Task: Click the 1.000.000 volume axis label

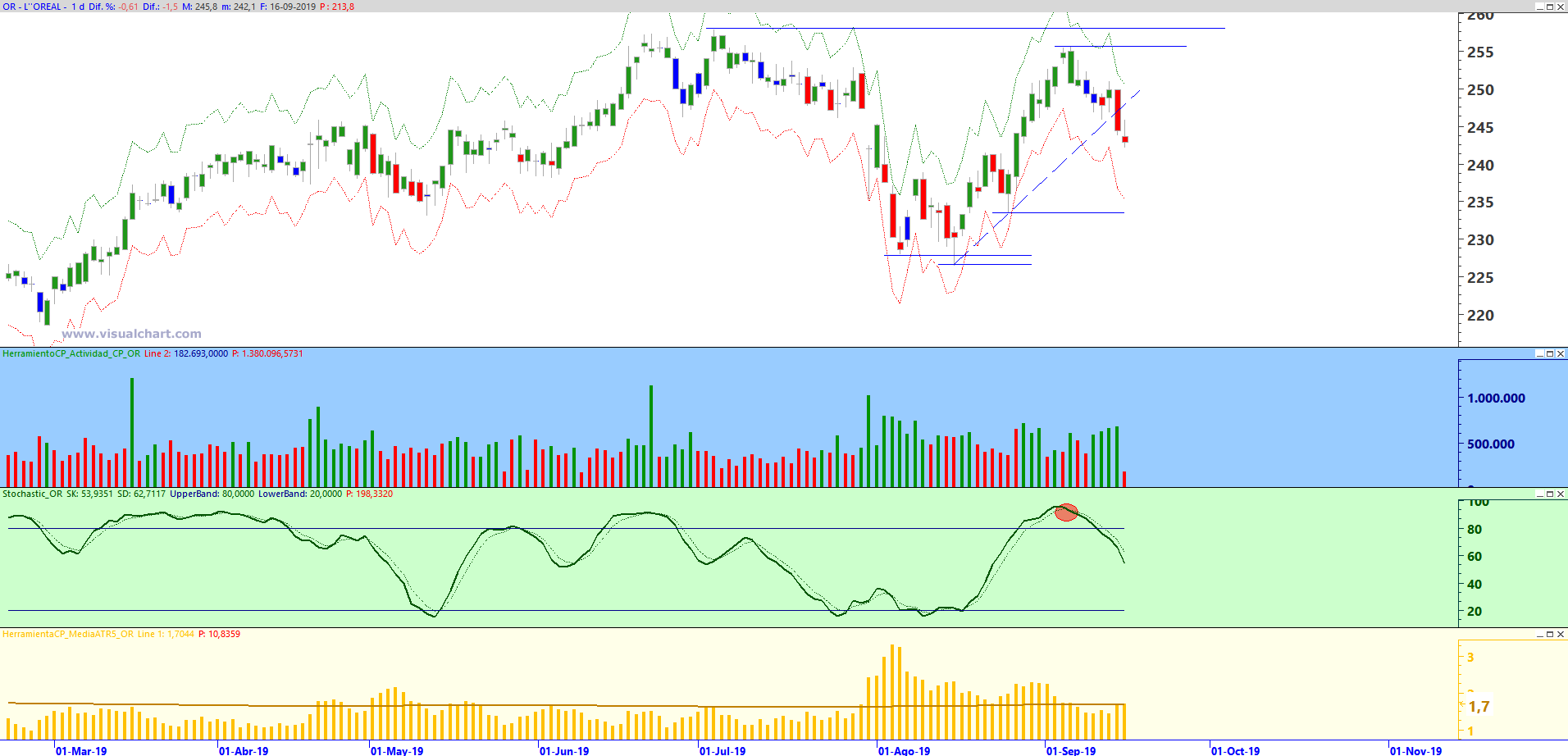Action: click(1497, 398)
